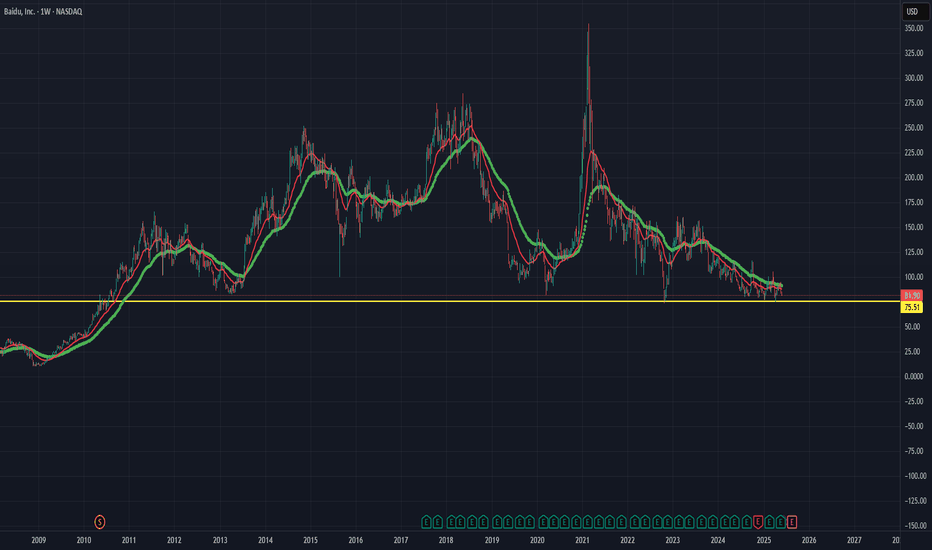Click the orange split marker labeled S
The height and width of the screenshot is (550, 932).
(100, 522)
